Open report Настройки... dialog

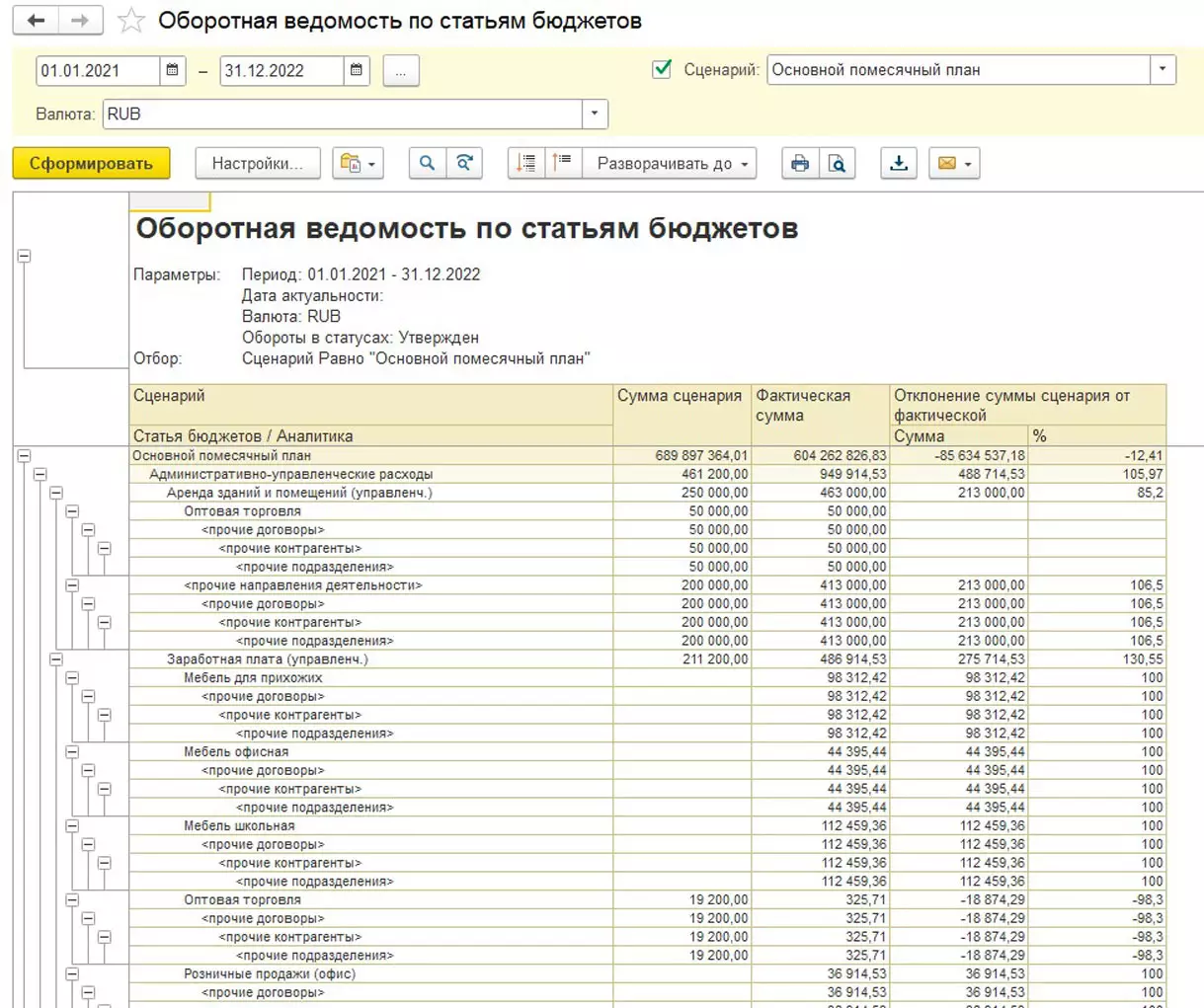[x=258, y=163]
